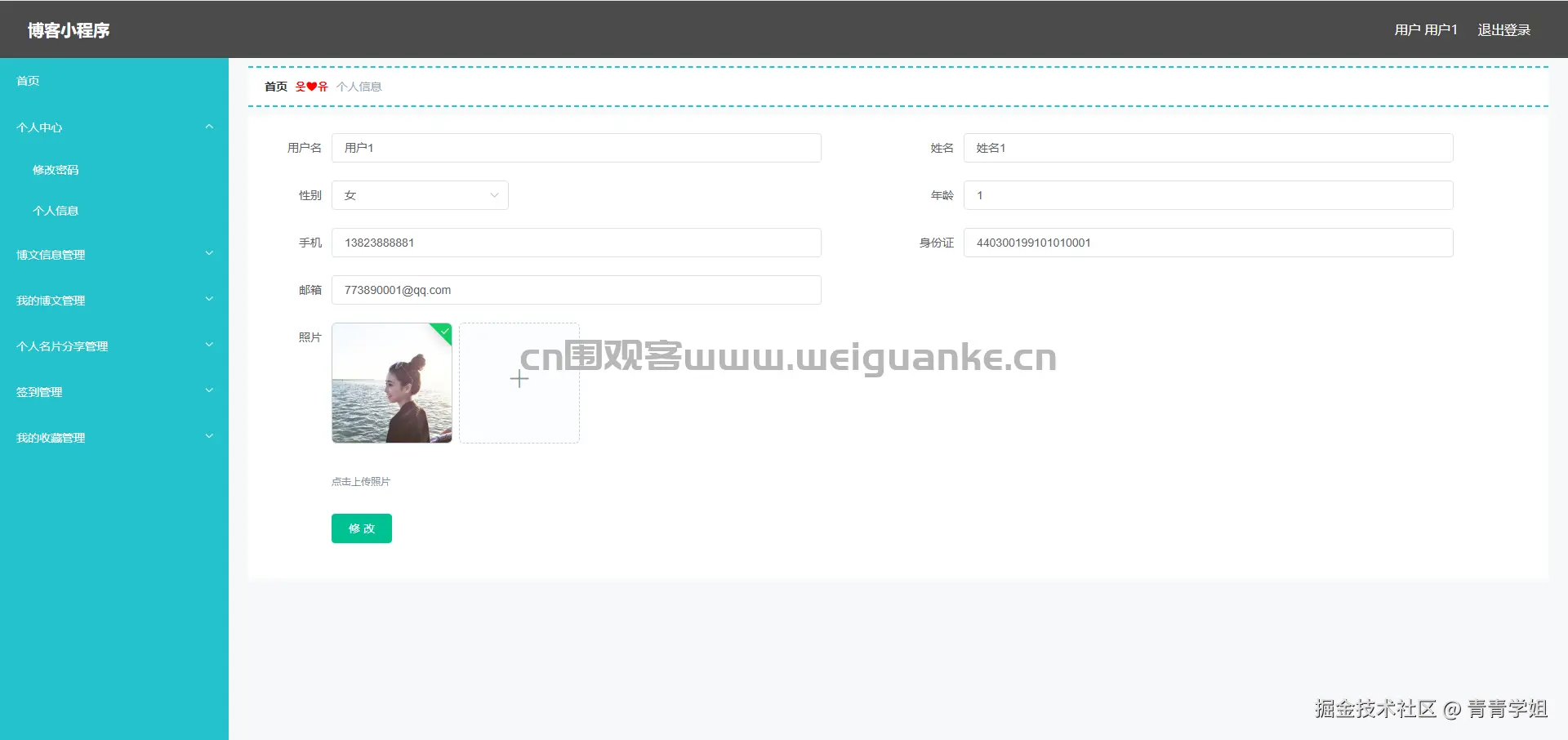Click the plus icon to upload photo

coord(519,379)
